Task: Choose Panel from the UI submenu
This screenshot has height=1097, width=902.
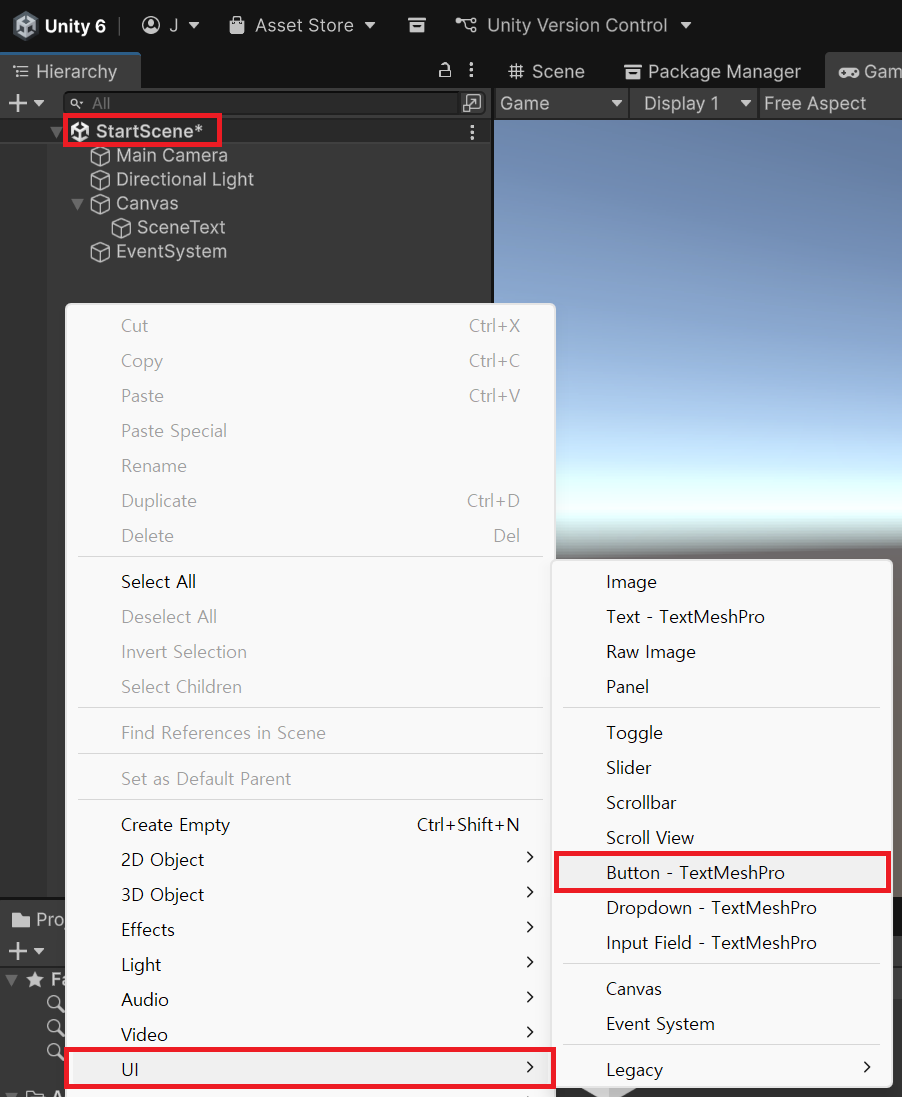Action: (x=721, y=687)
